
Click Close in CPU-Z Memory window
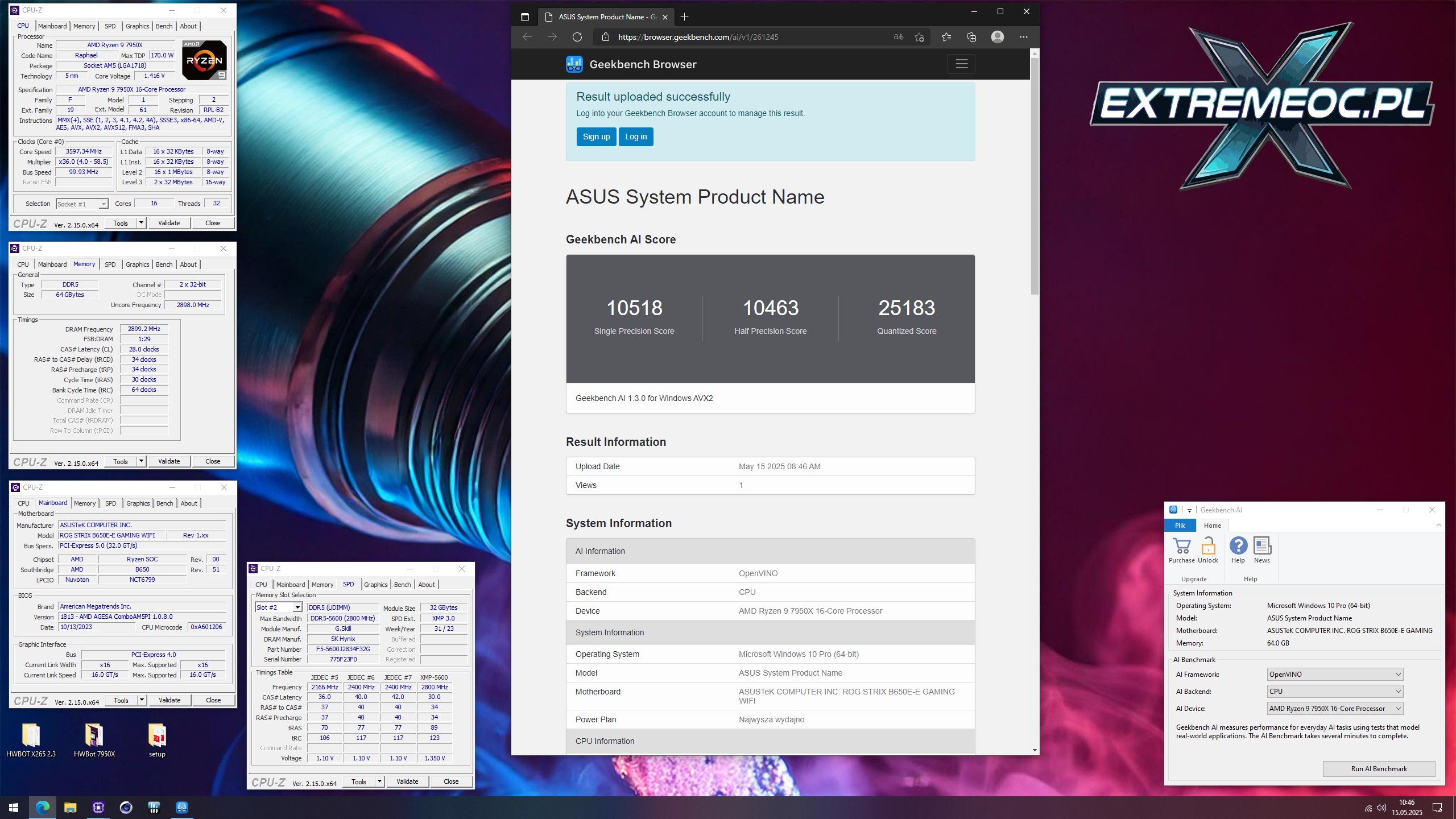point(213,461)
